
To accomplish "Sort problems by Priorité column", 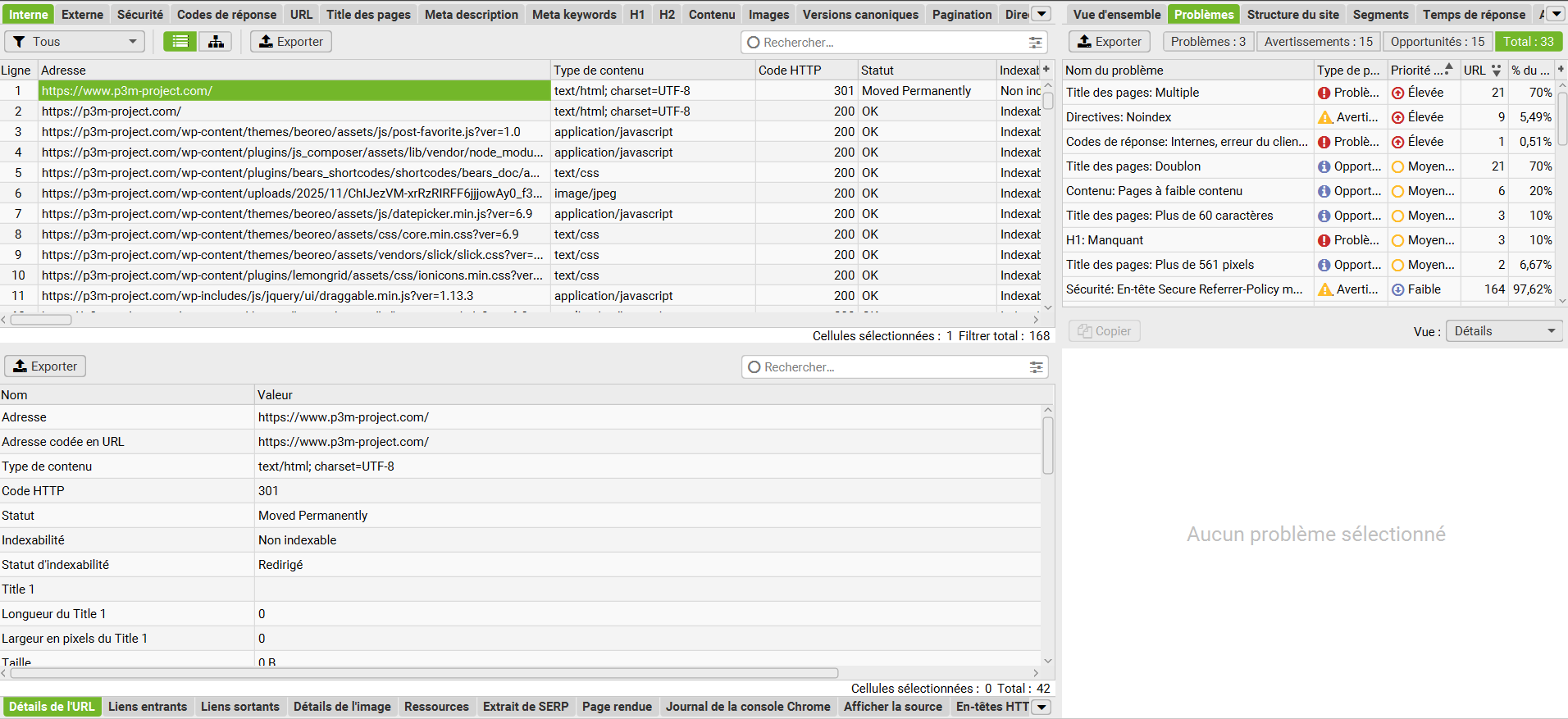I will click(x=1422, y=71).
